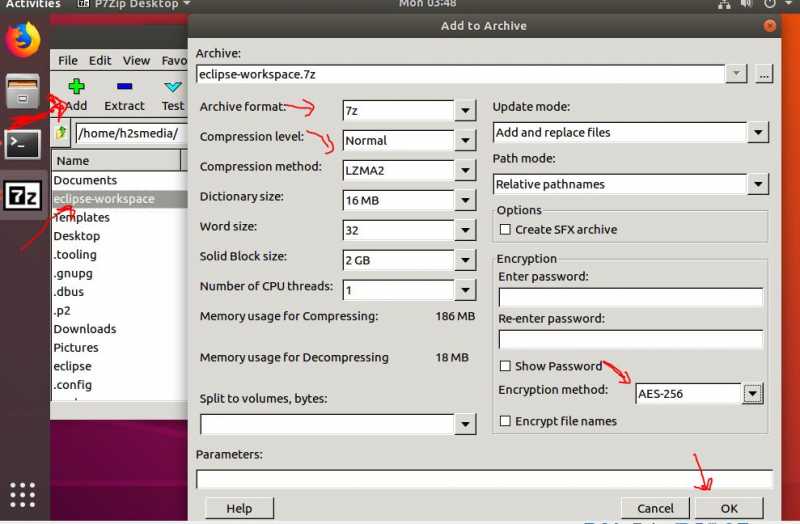The image size is (800, 524).
Task: Go up one folder level icon
Action: tap(62, 133)
